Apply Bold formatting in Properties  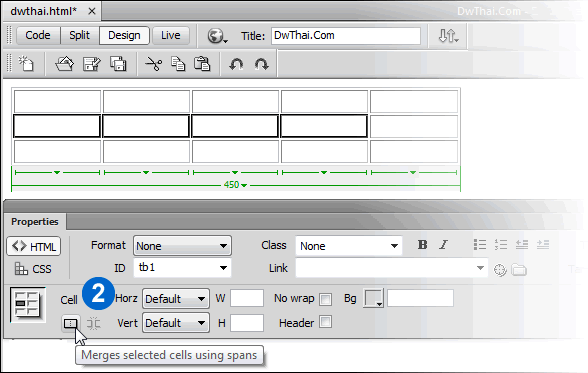pos(422,245)
